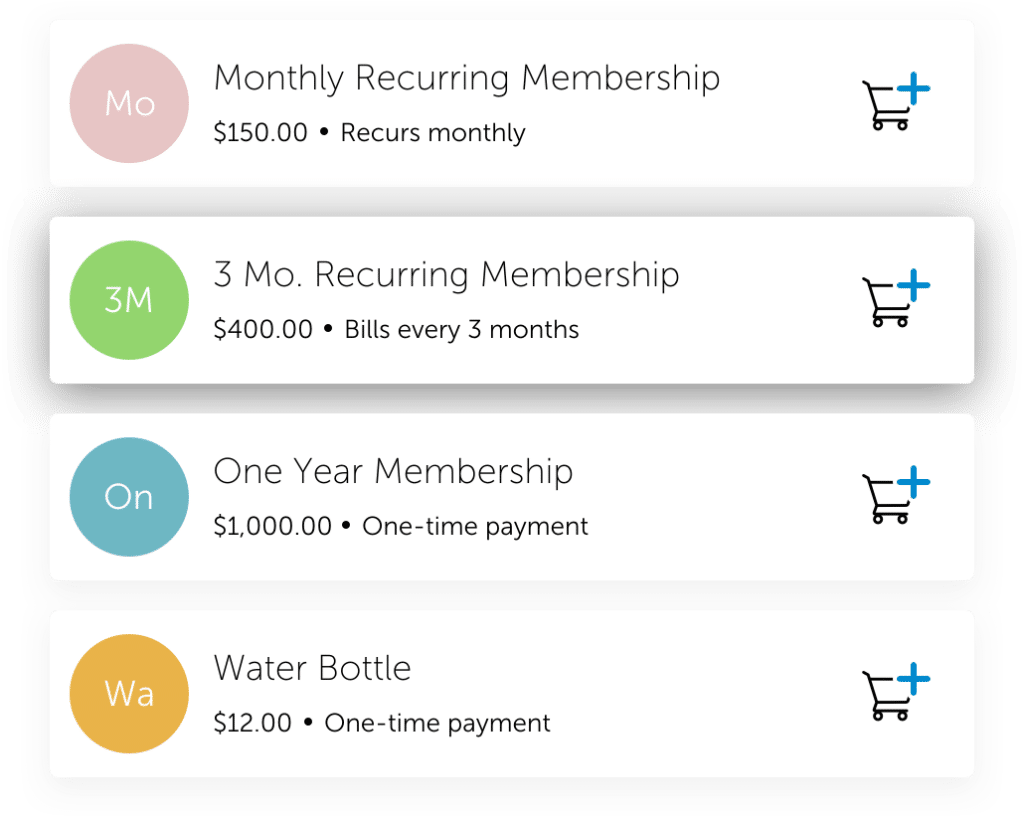Add 3 Mo. Recurring Membership to cart
Viewport: 1024px width, 817px height.
tap(895, 301)
